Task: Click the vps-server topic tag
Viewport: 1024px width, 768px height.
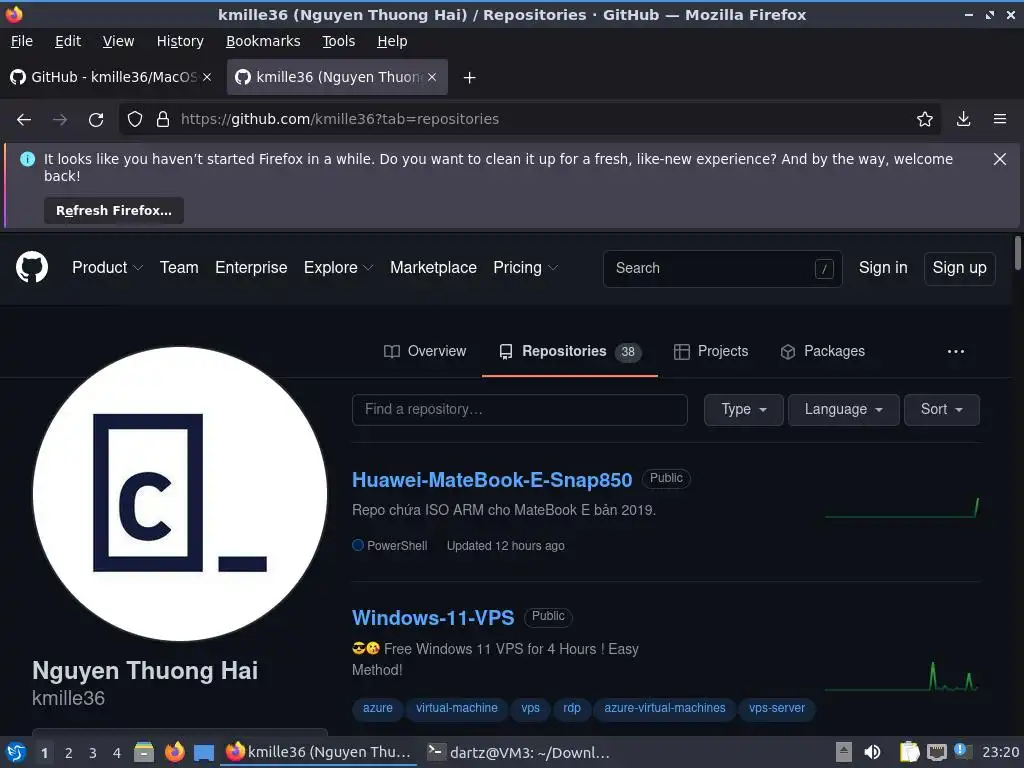Action: [x=776, y=708]
